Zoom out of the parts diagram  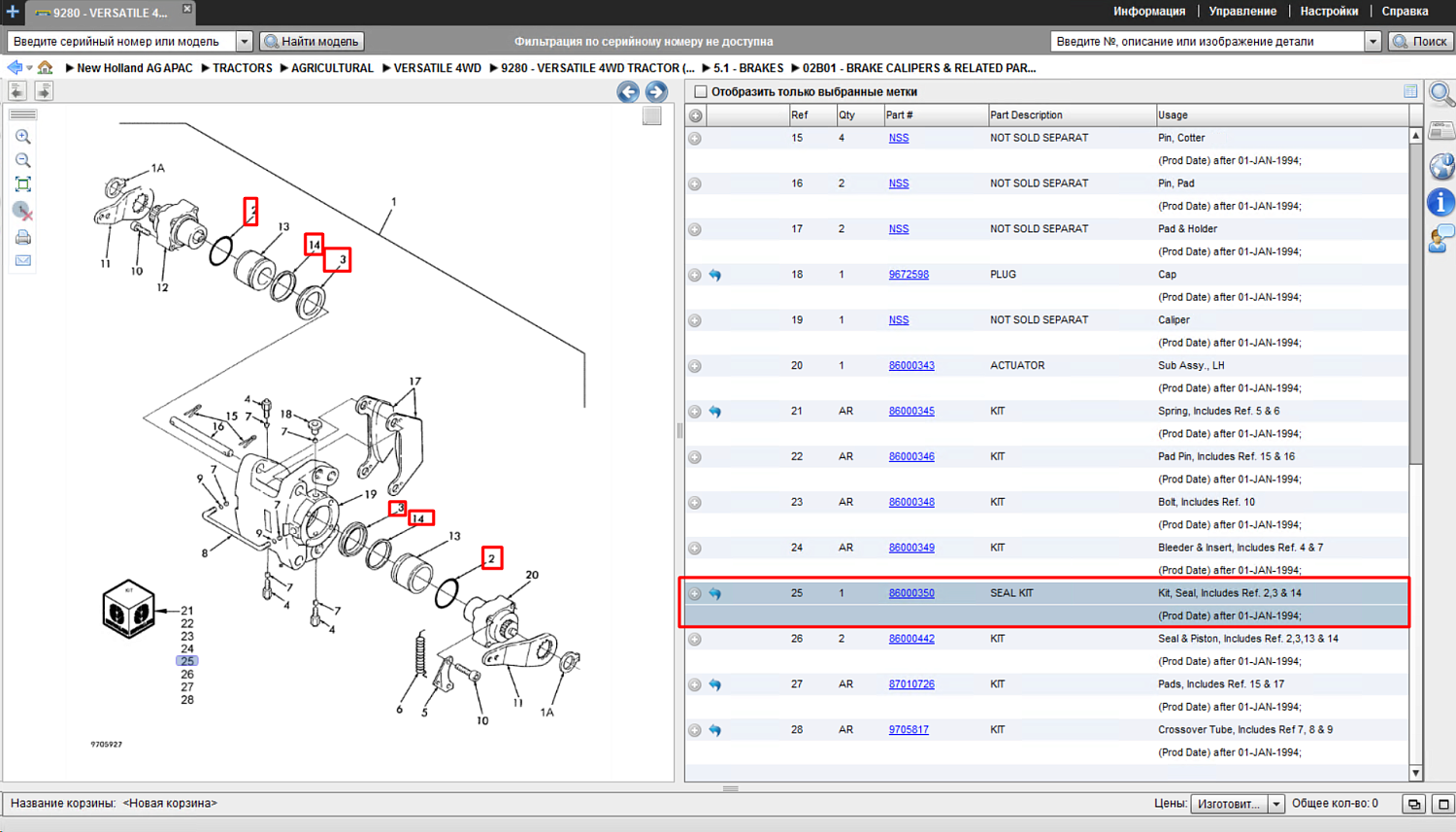pyautogui.click(x=23, y=160)
